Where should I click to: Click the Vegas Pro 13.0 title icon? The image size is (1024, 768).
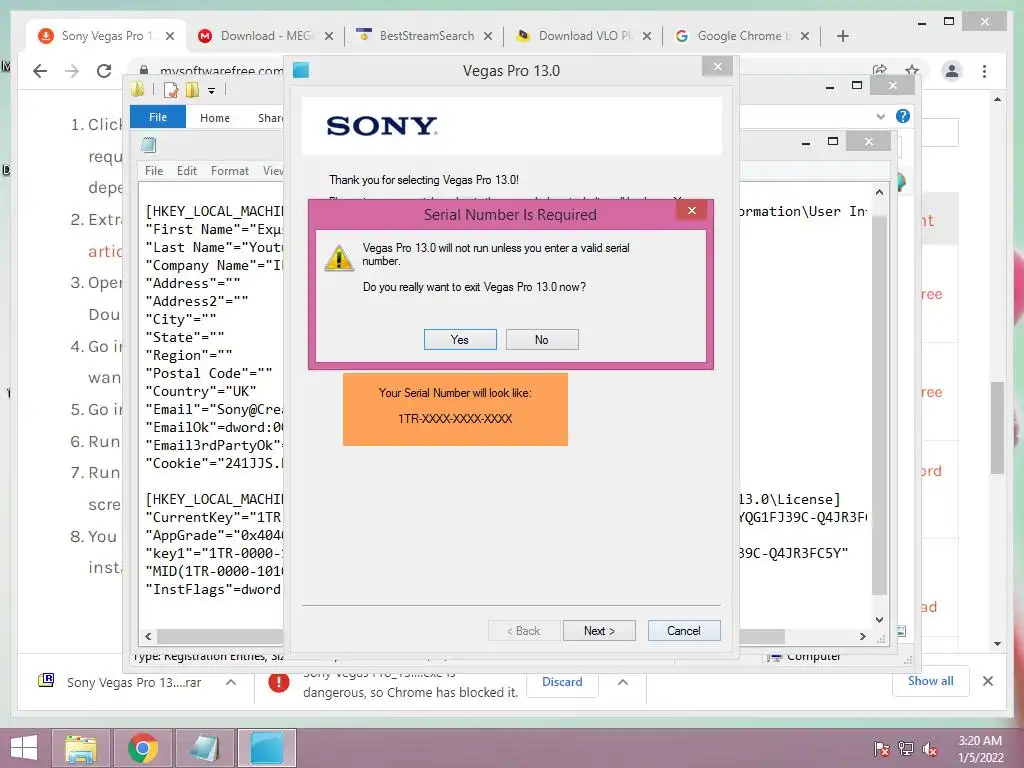pos(301,70)
